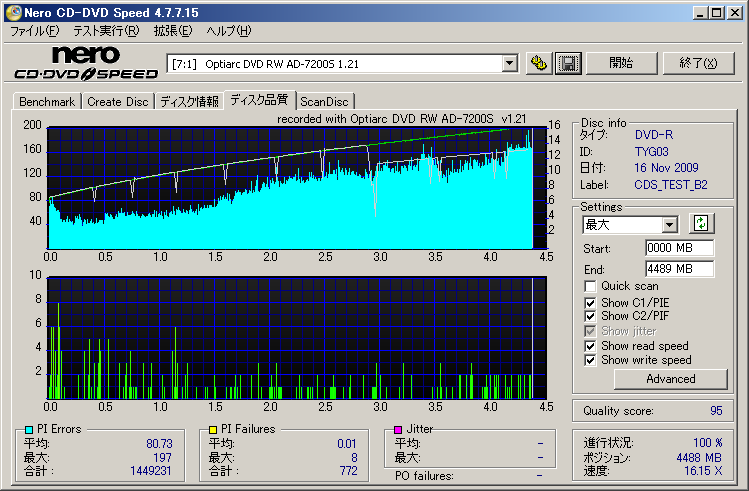Screen dimensions: 749x491
Task: Click PI Errors average 80.73
Action: click(159, 444)
